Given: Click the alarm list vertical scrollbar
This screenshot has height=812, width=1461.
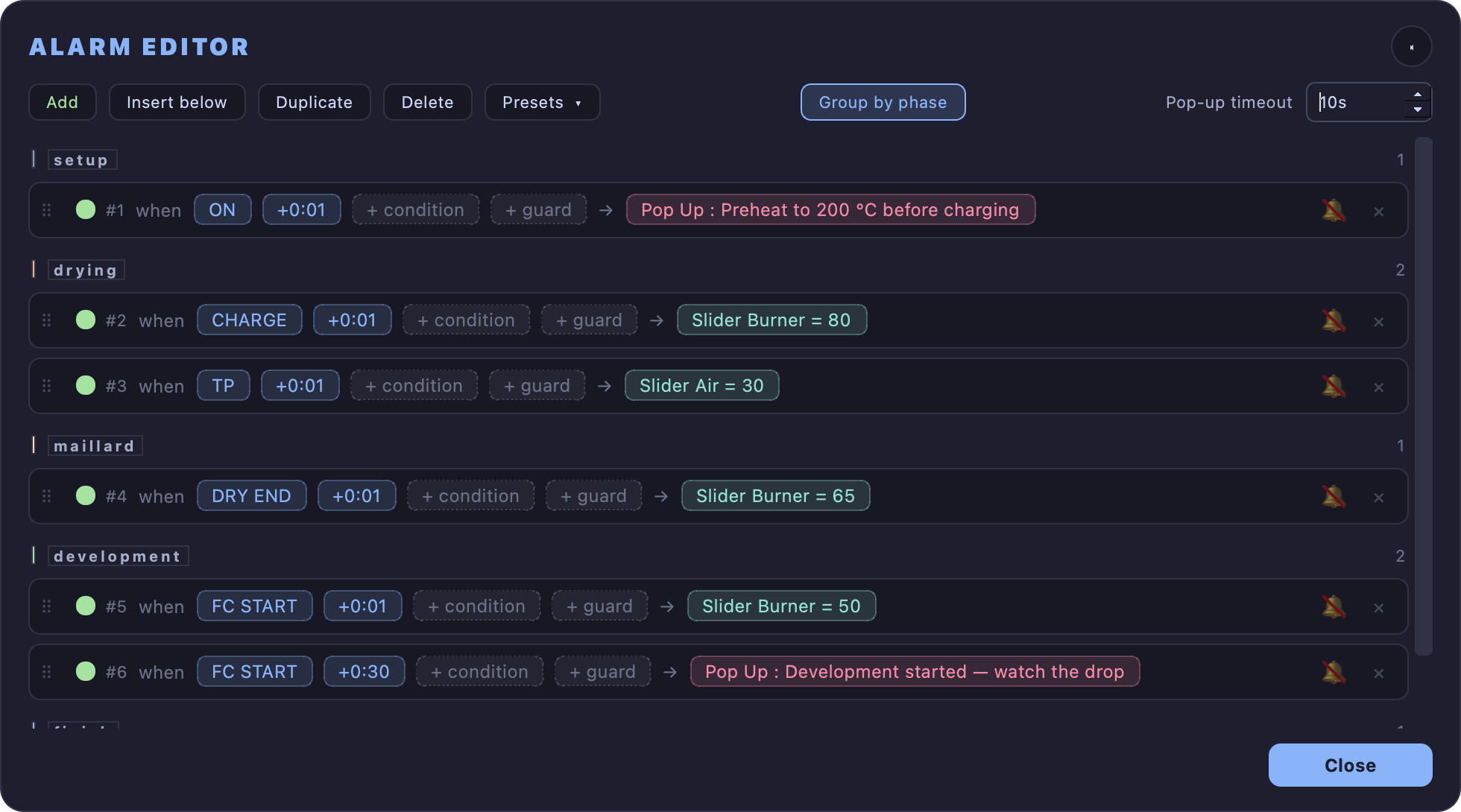Looking at the screenshot, I should point(1424,396).
